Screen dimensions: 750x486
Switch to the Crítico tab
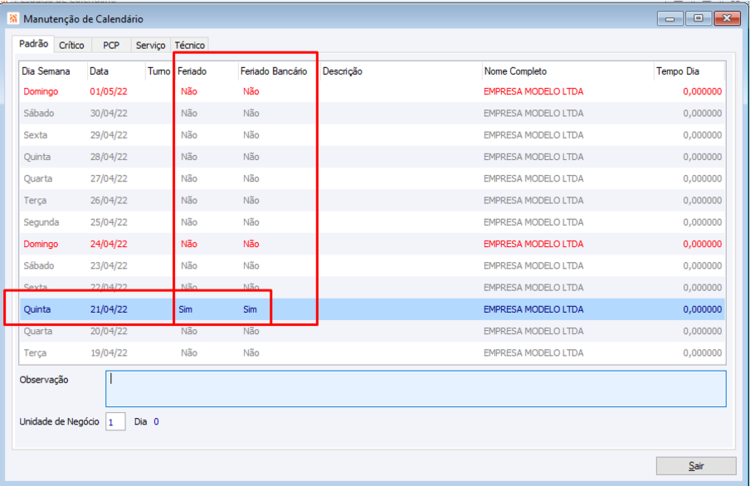[x=72, y=45]
